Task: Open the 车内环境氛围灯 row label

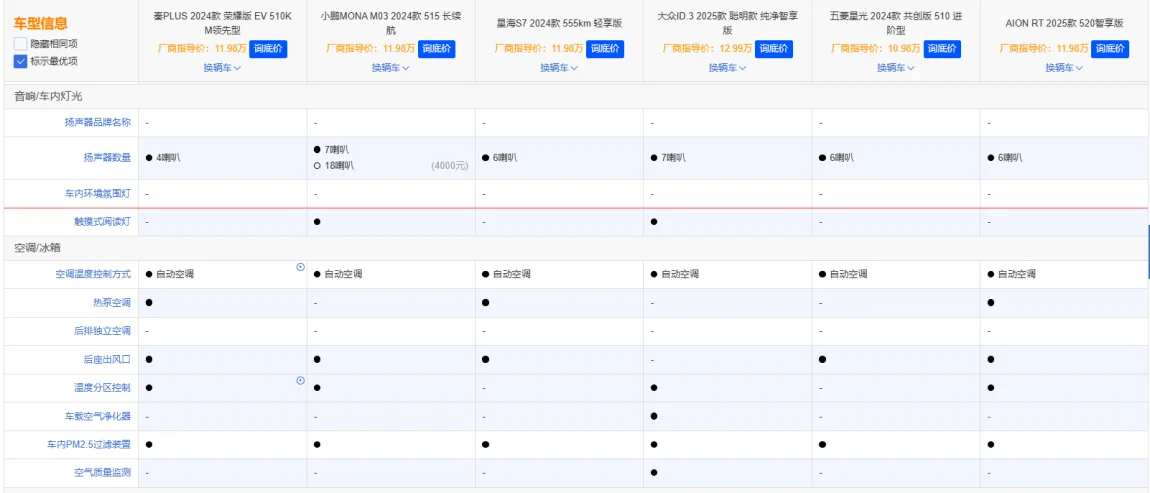Action: (x=98, y=194)
